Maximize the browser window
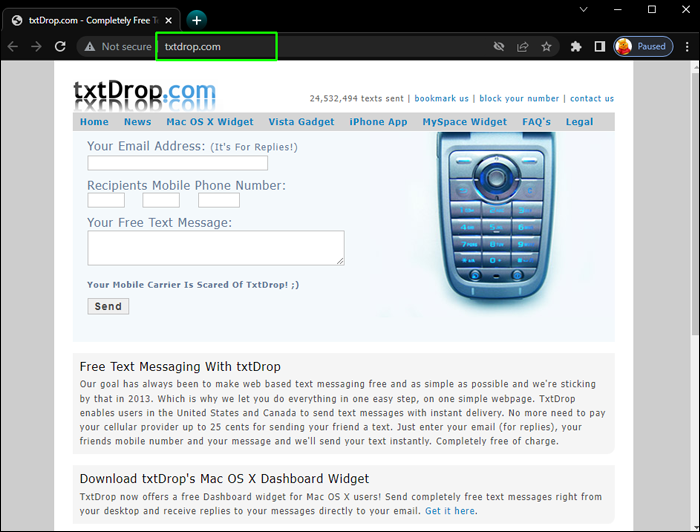The height and width of the screenshot is (532, 700). pyautogui.click(x=652, y=9)
